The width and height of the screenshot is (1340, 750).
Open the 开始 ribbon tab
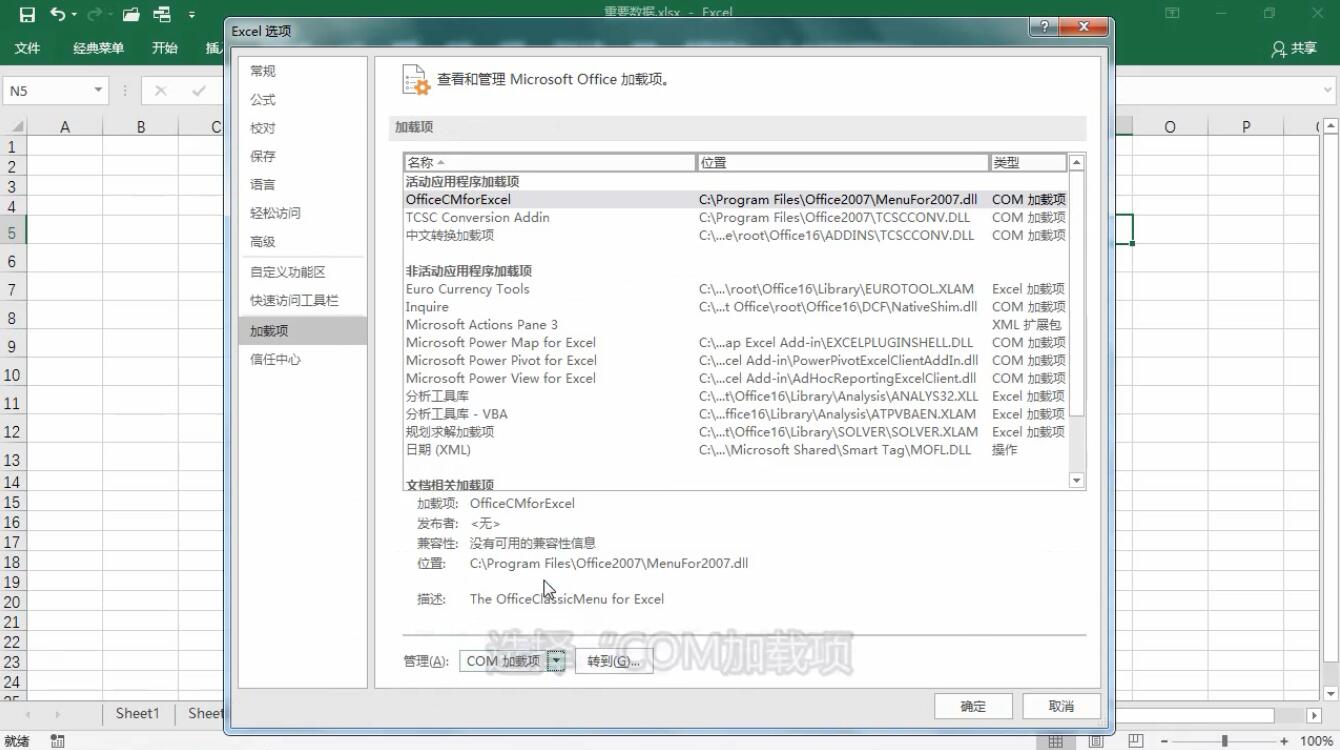pos(165,48)
